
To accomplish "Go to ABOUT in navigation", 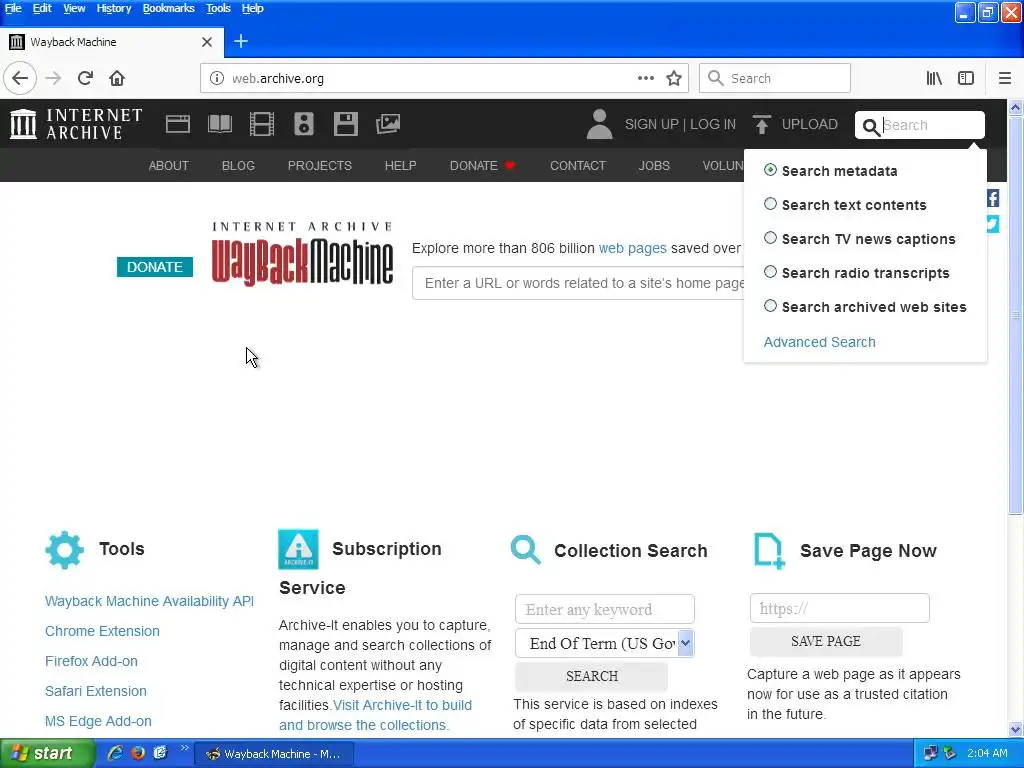I will [x=168, y=165].
